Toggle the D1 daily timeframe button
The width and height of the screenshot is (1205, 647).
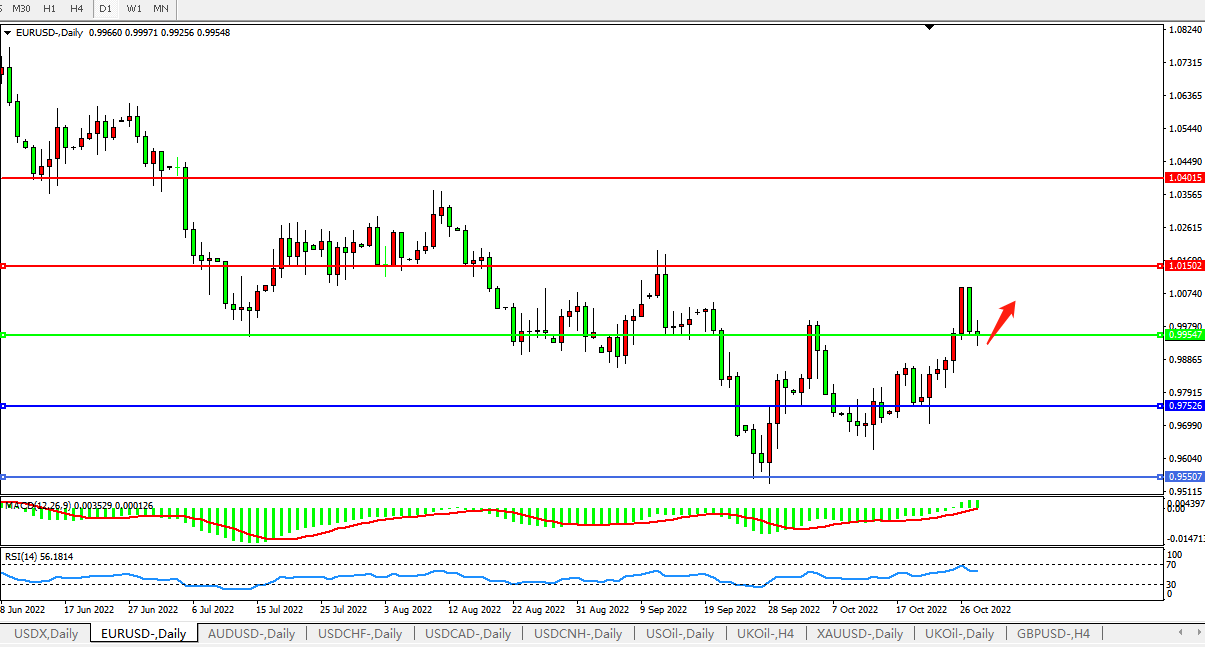coord(105,8)
